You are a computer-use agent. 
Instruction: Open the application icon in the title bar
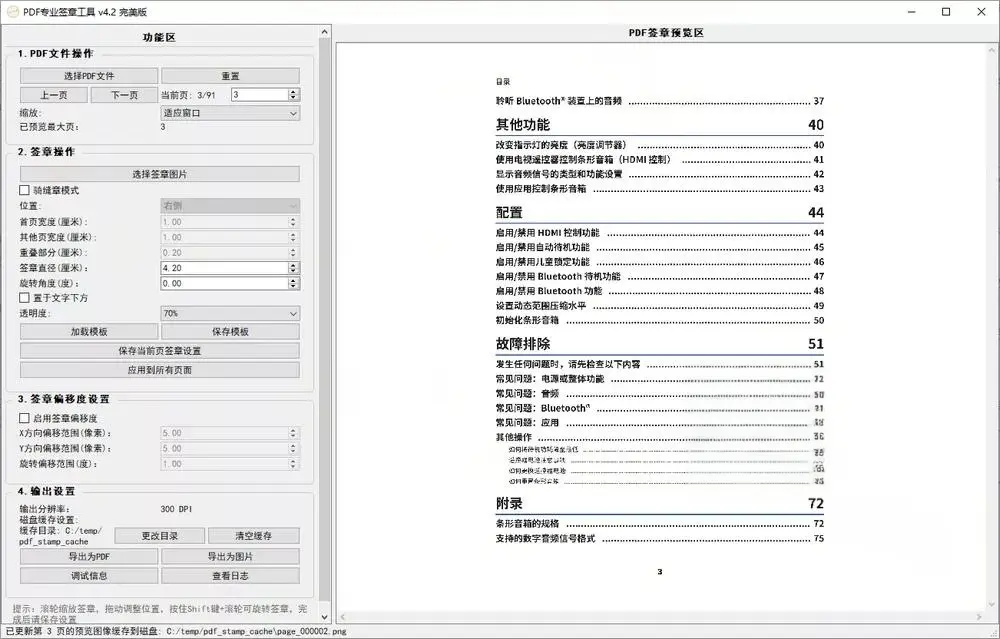[x=12, y=12]
